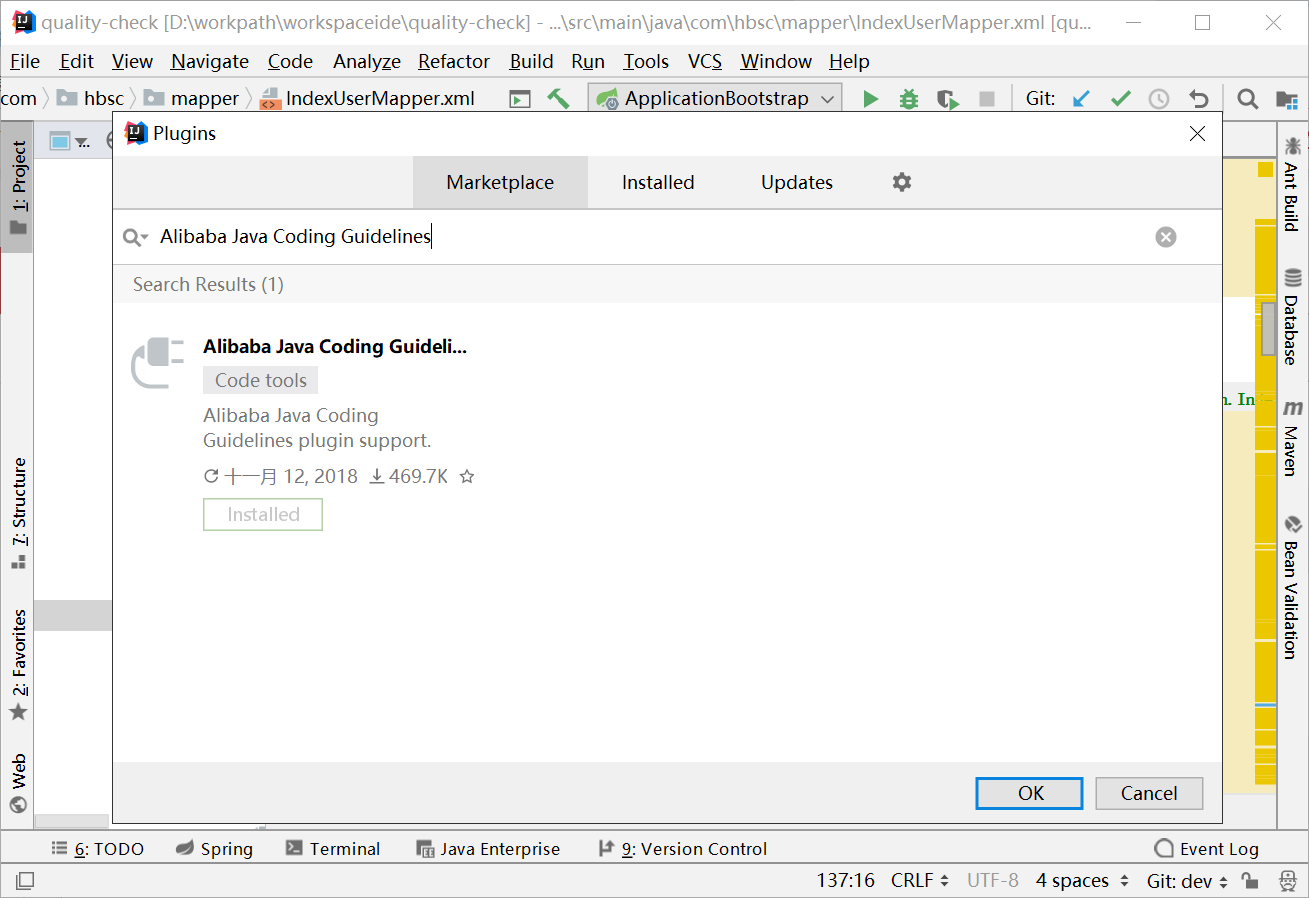Change indent setting 4 spaces
The height and width of the screenshot is (898, 1309).
click(x=1082, y=881)
